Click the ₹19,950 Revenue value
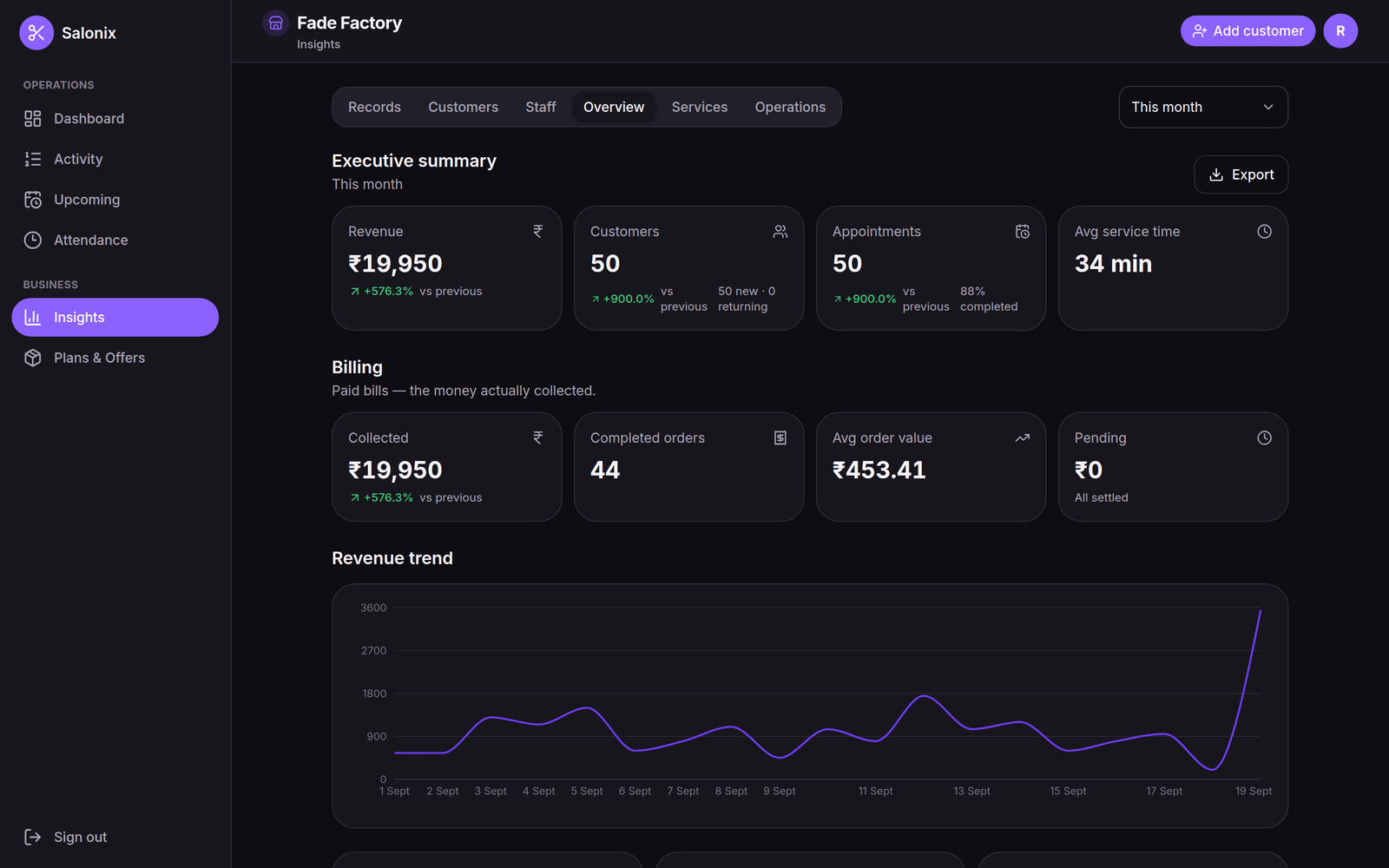Viewport: 1389px width, 868px height. [395, 264]
